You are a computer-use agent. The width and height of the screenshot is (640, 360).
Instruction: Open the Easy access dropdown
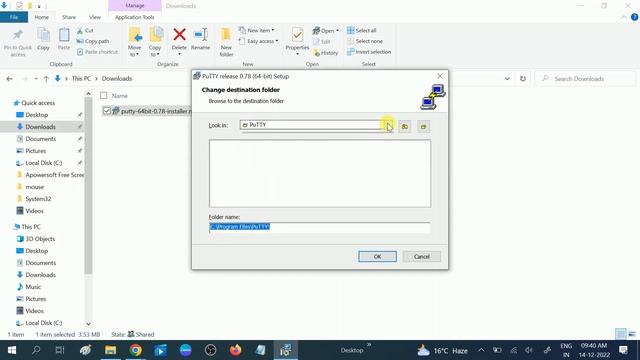[258, 41]
